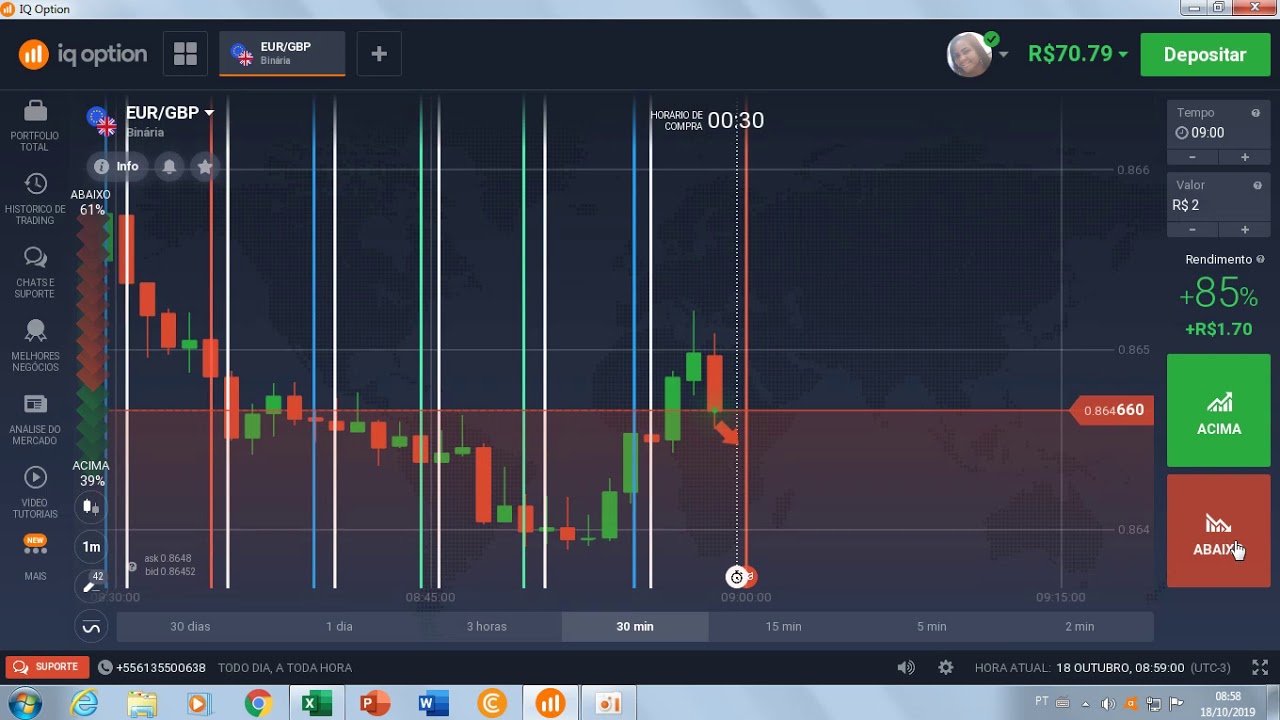Image resolution: width=1280 pixels, height=720 pixels.
Task: Open PowerPoint from the taskbar
Action: point(375,704)
